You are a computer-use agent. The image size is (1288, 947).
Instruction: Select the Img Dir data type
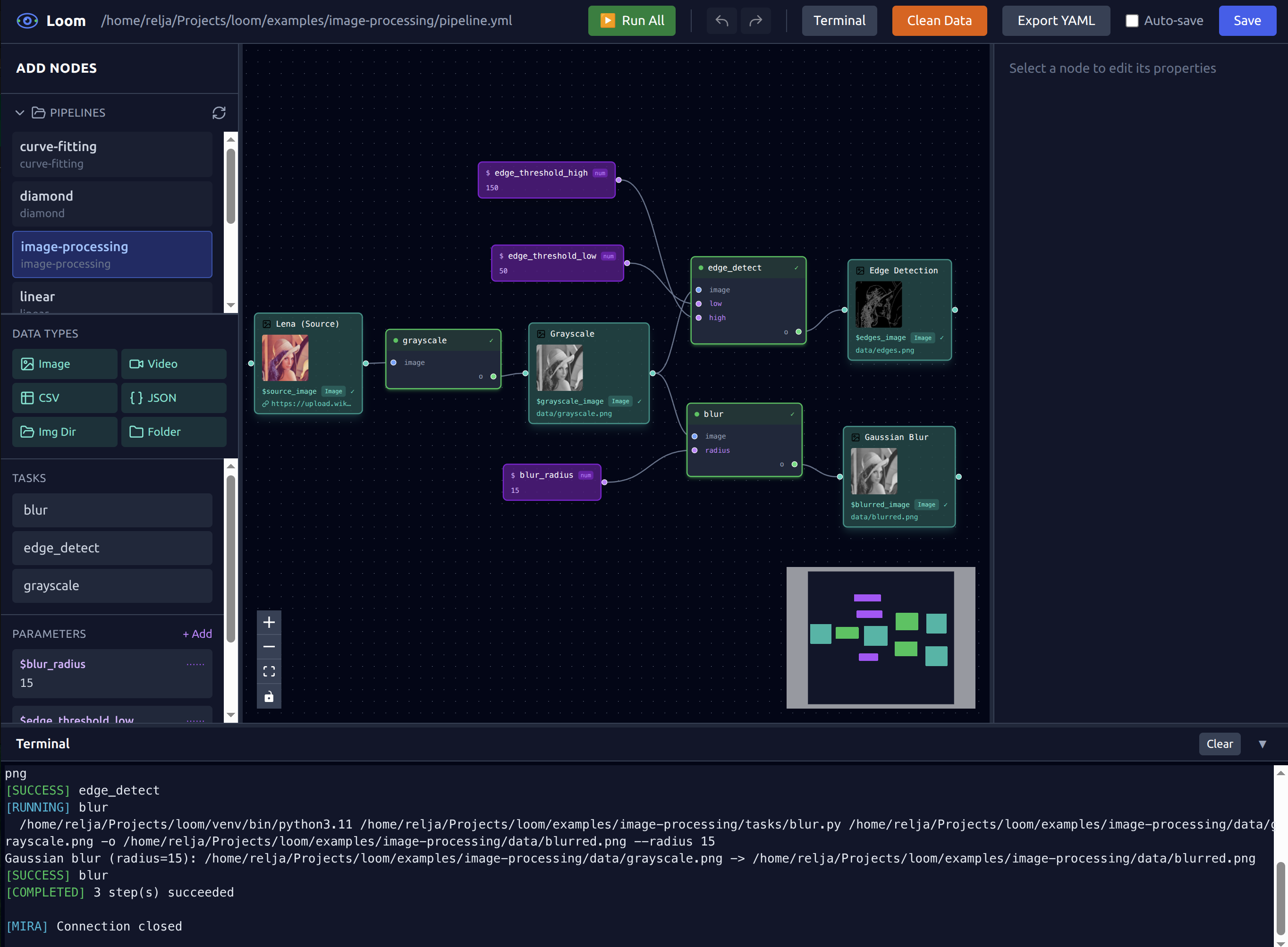[64, 431]
